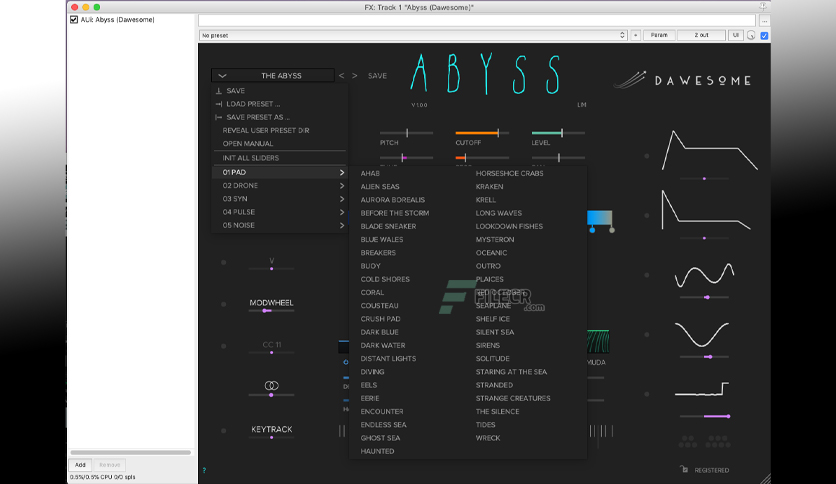The image size is (836, 484).
Task: Toggle the dot beside the first envelope
Action: (647, 156)
